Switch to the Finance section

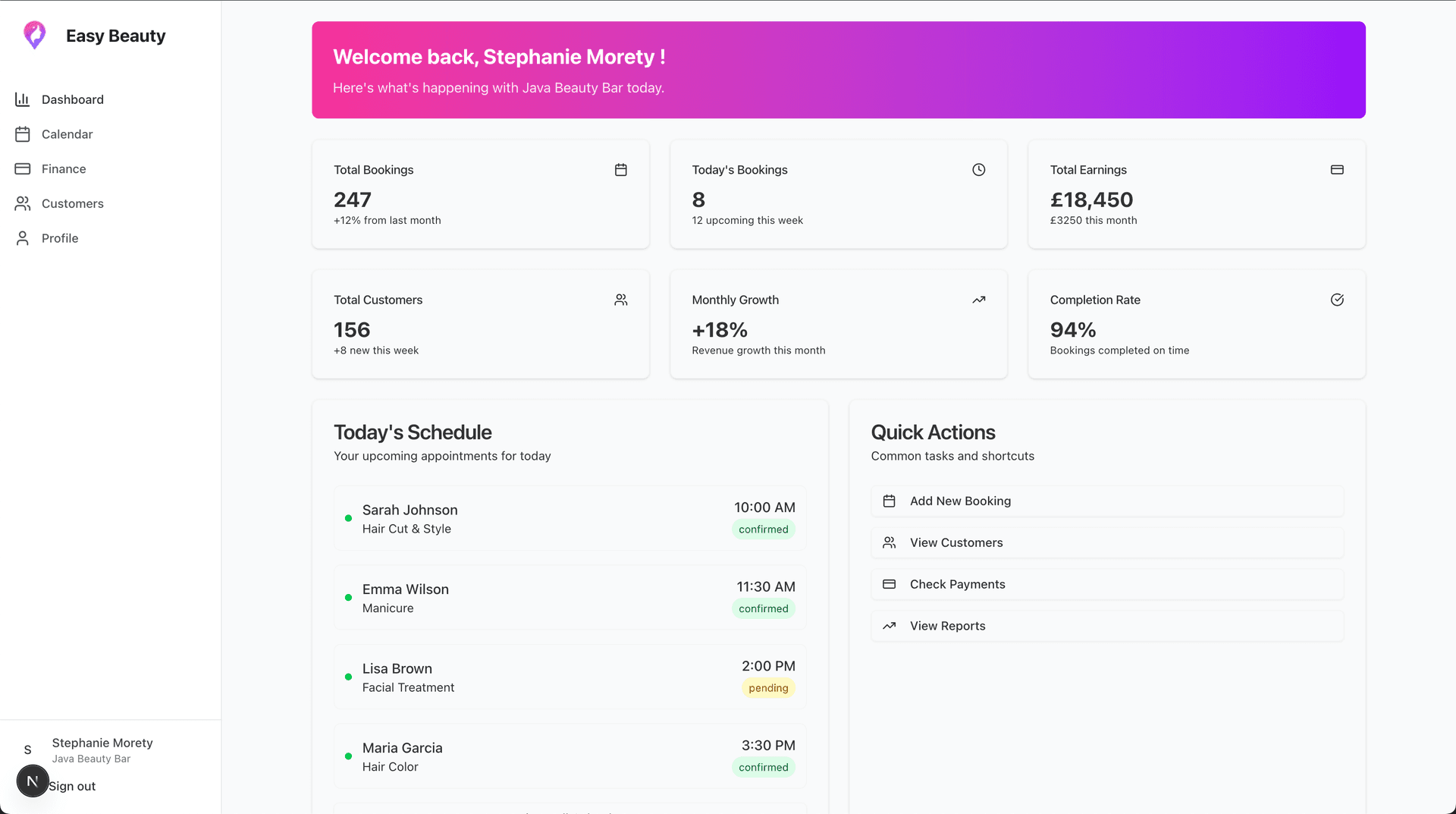(63, 168)
